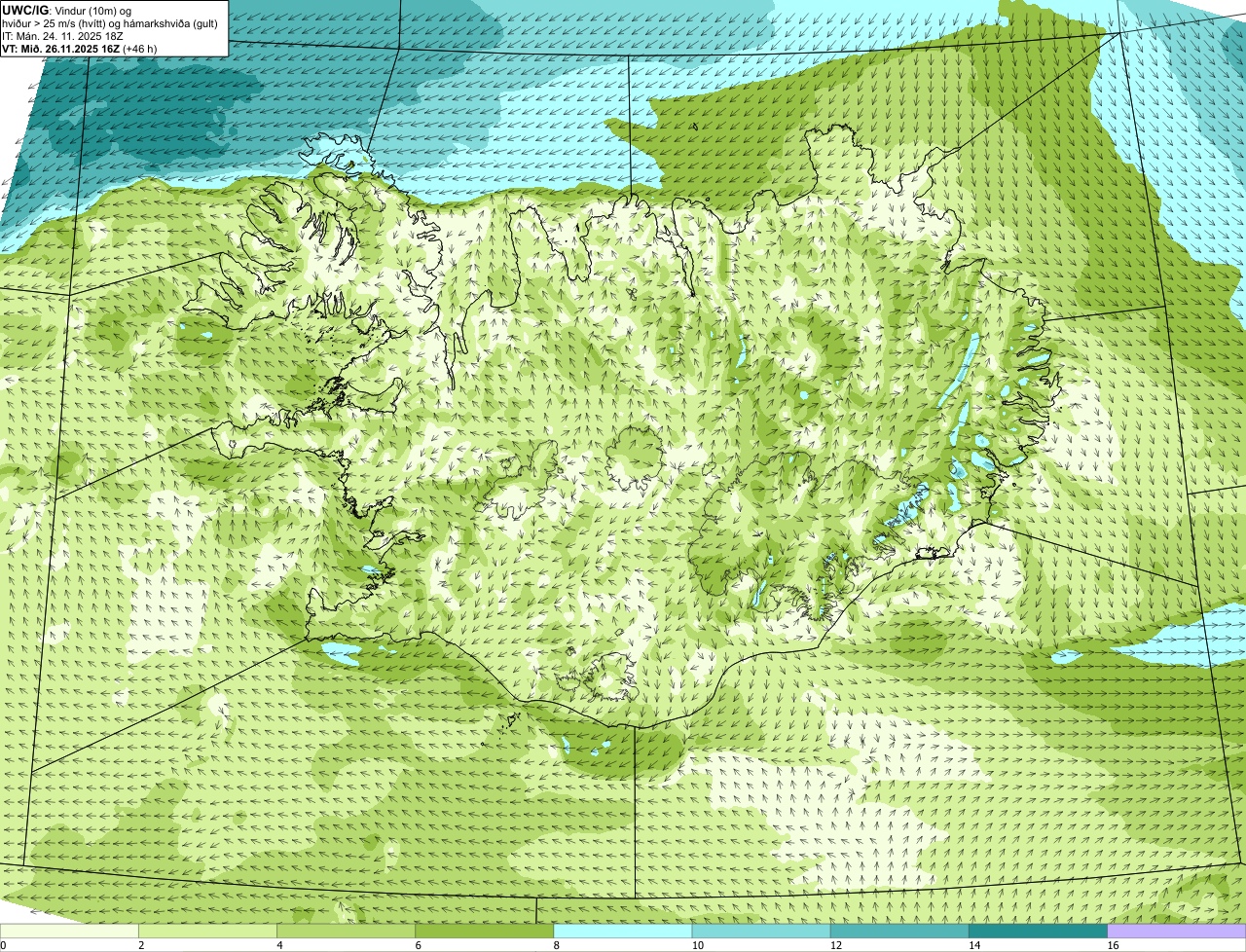Click the medium green 4–6 m/s legend swatch

pyautogui.click(x=346, y=932)
